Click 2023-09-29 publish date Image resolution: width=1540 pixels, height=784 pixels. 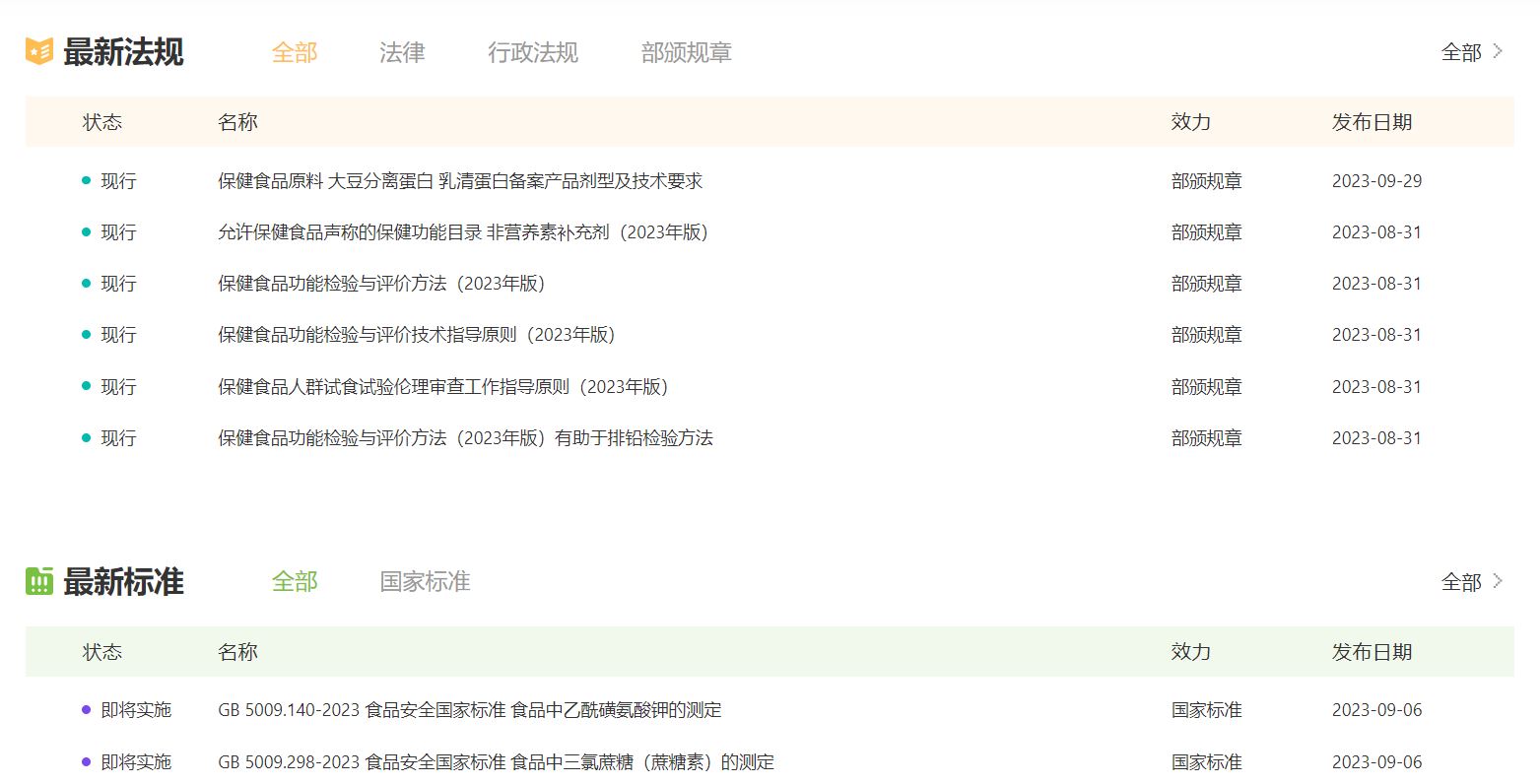(x=1376, y=181)
